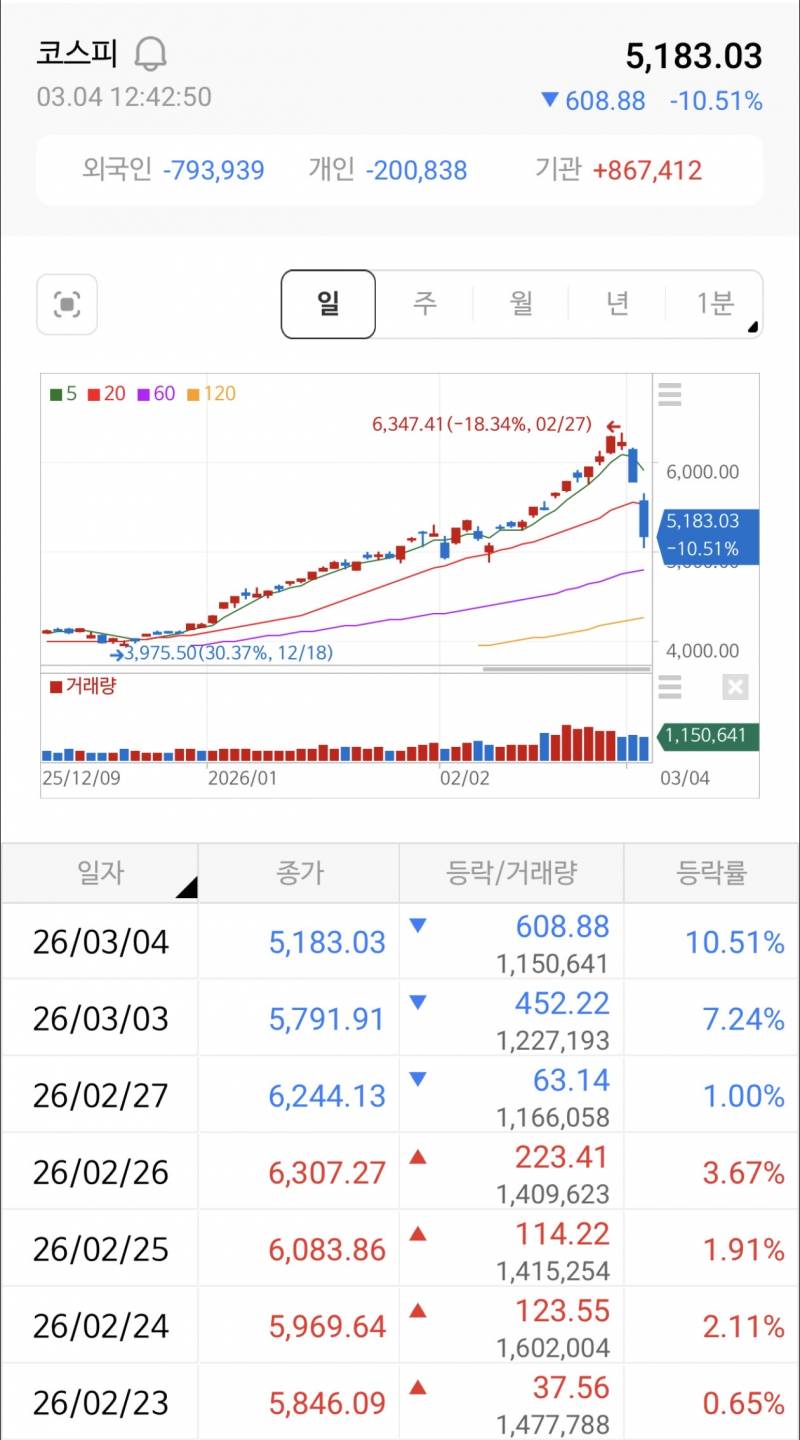Click the 3,975.50 low point annotation
800x1440 pixels.
point(229,653)
